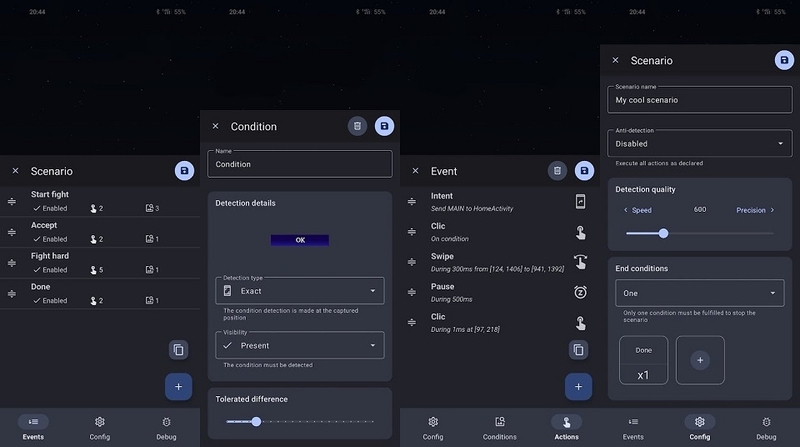The width and height of the screenshot is (800, 447).
Task: Open the Intent action phone icon
Action: coord(580,202)
